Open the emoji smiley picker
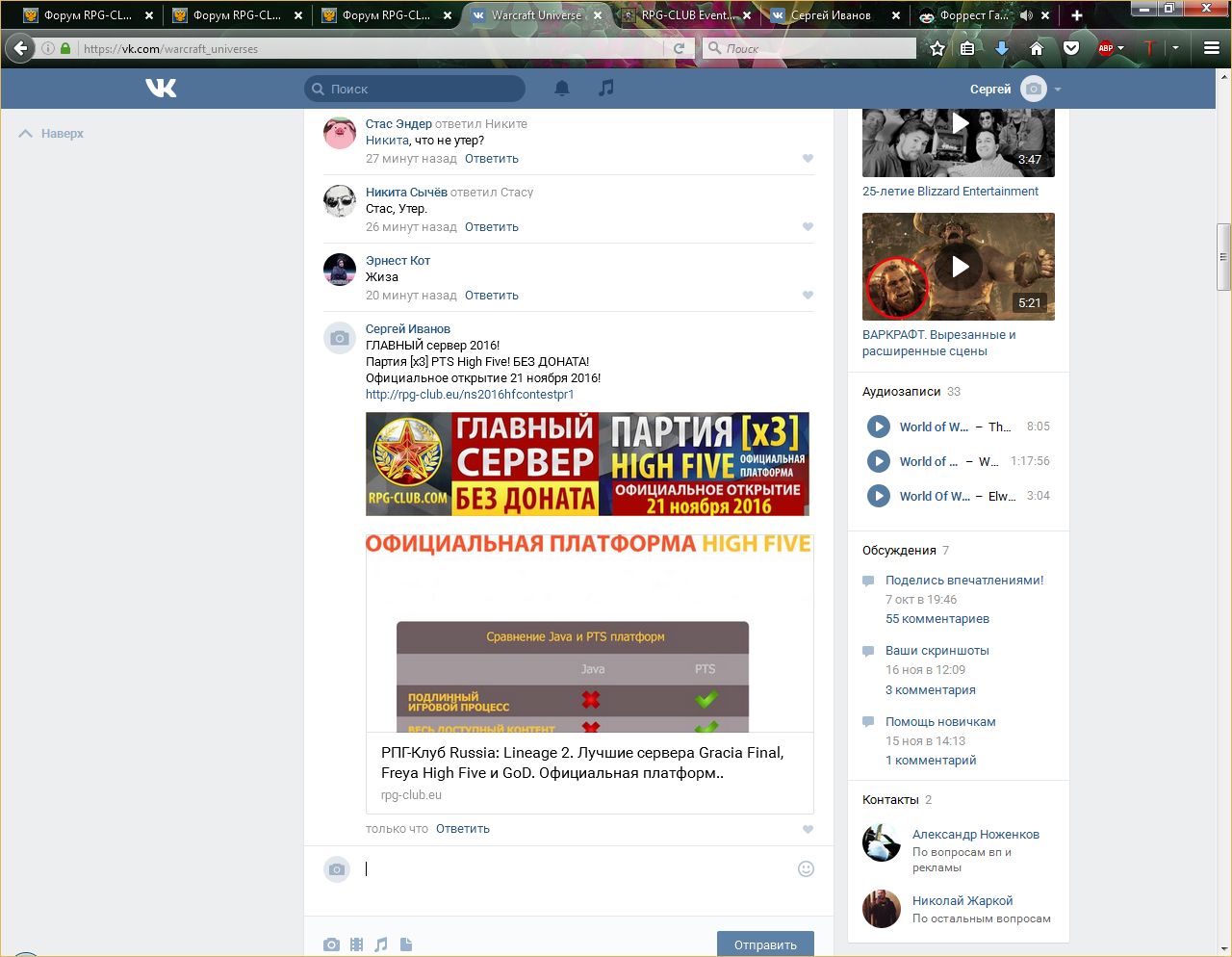Image resolution: width=1232 pixels, height=957 pixels. click(x=807, y=868)
